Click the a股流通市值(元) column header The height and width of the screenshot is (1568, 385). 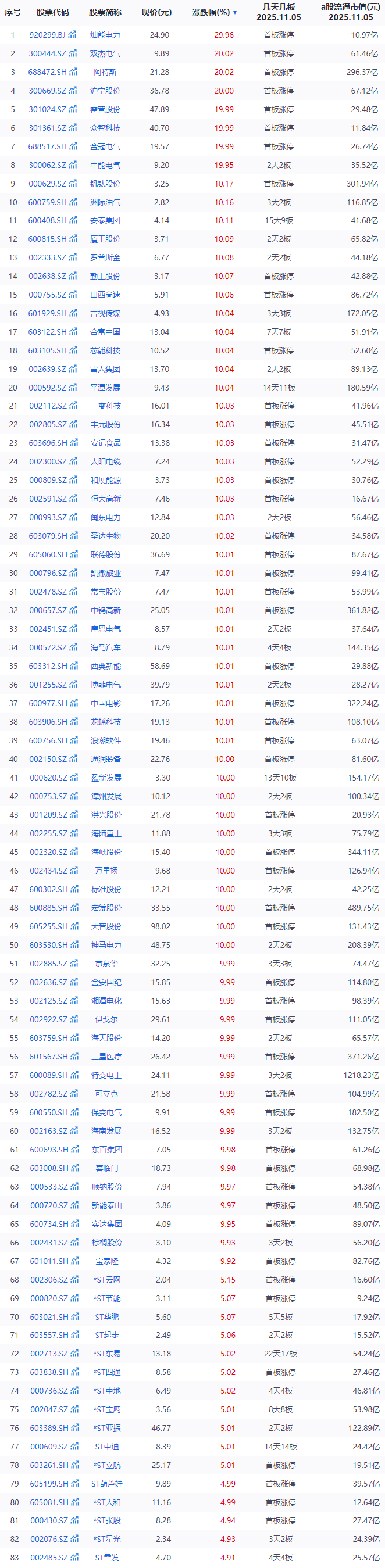point(350,12)
